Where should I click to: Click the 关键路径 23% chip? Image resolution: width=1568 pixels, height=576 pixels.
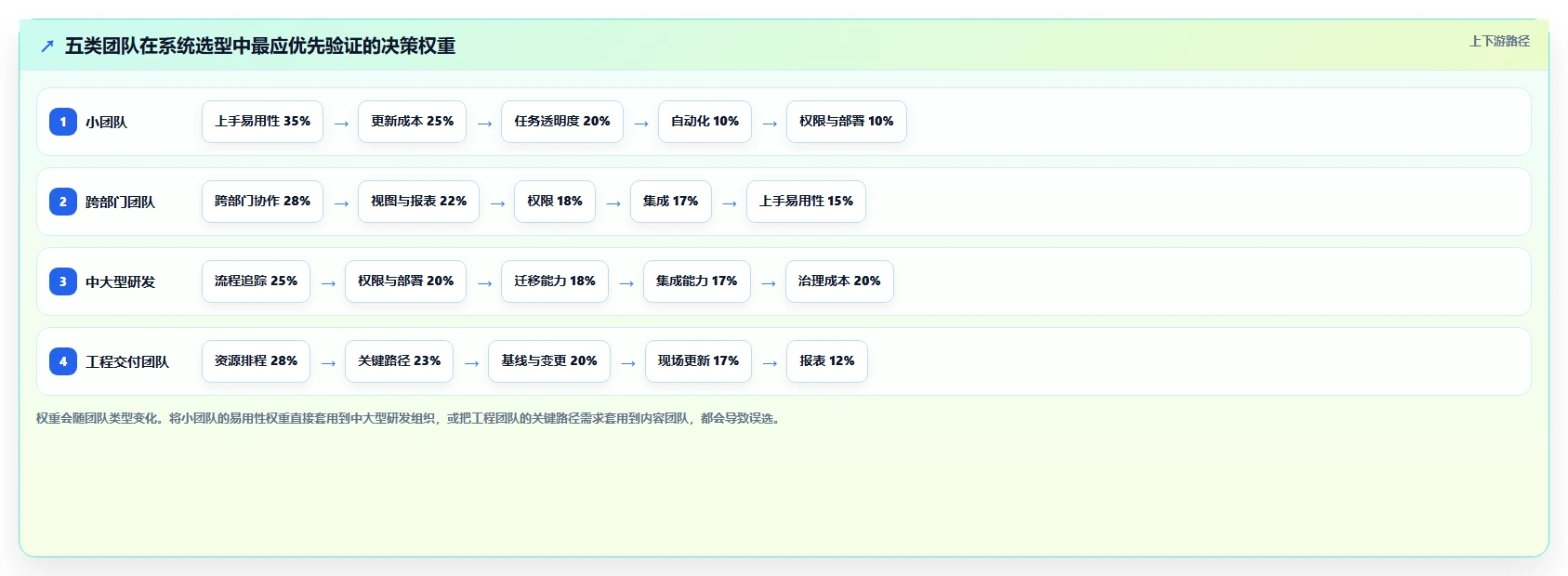coord(399,361)
